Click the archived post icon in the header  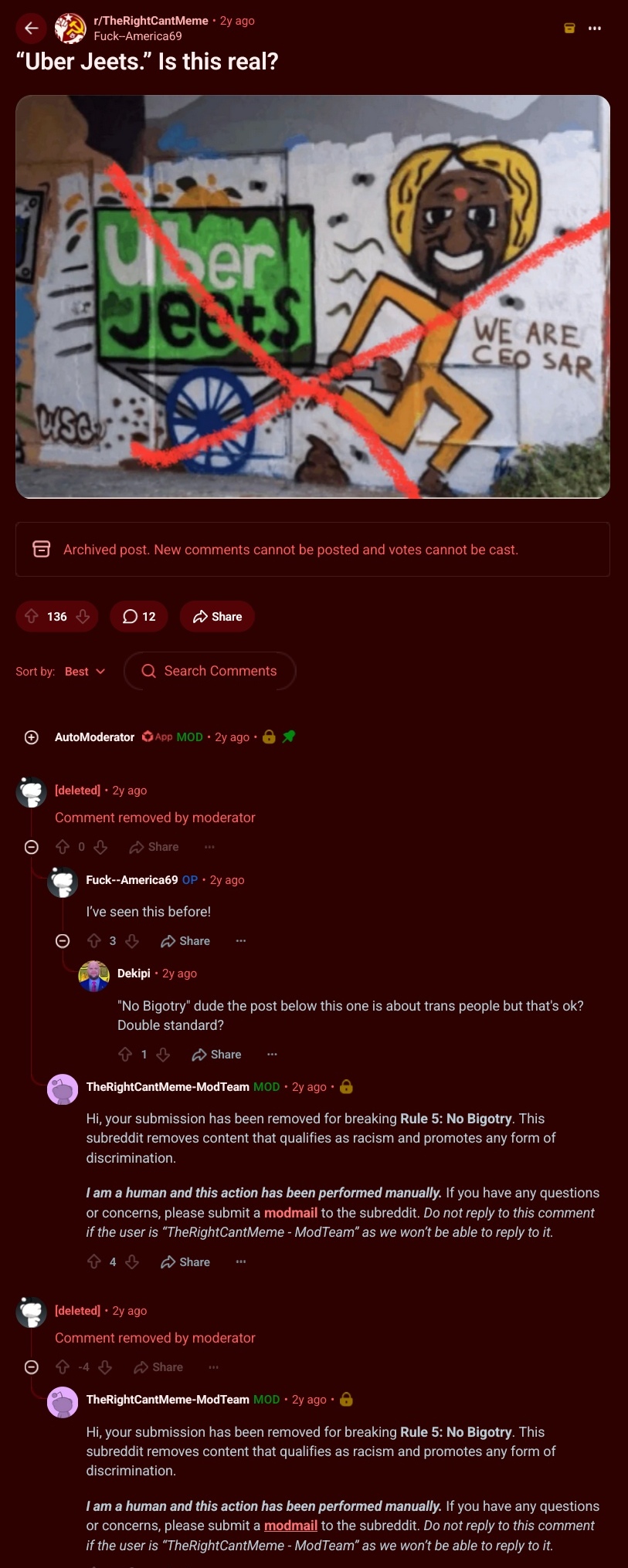click(569, 29)
